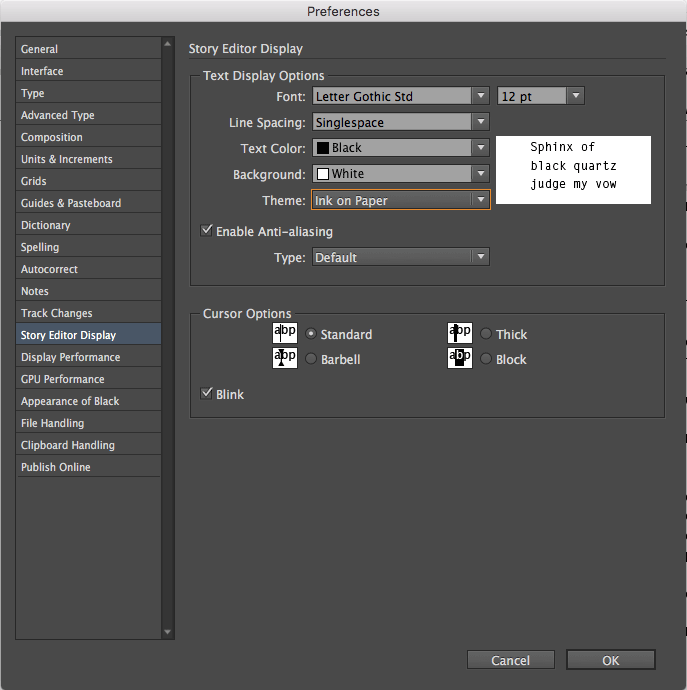Image resolution: width=687 pixels, height=690 pixels.
Task: Open the GPU Performance category
Action: (88, 379)
